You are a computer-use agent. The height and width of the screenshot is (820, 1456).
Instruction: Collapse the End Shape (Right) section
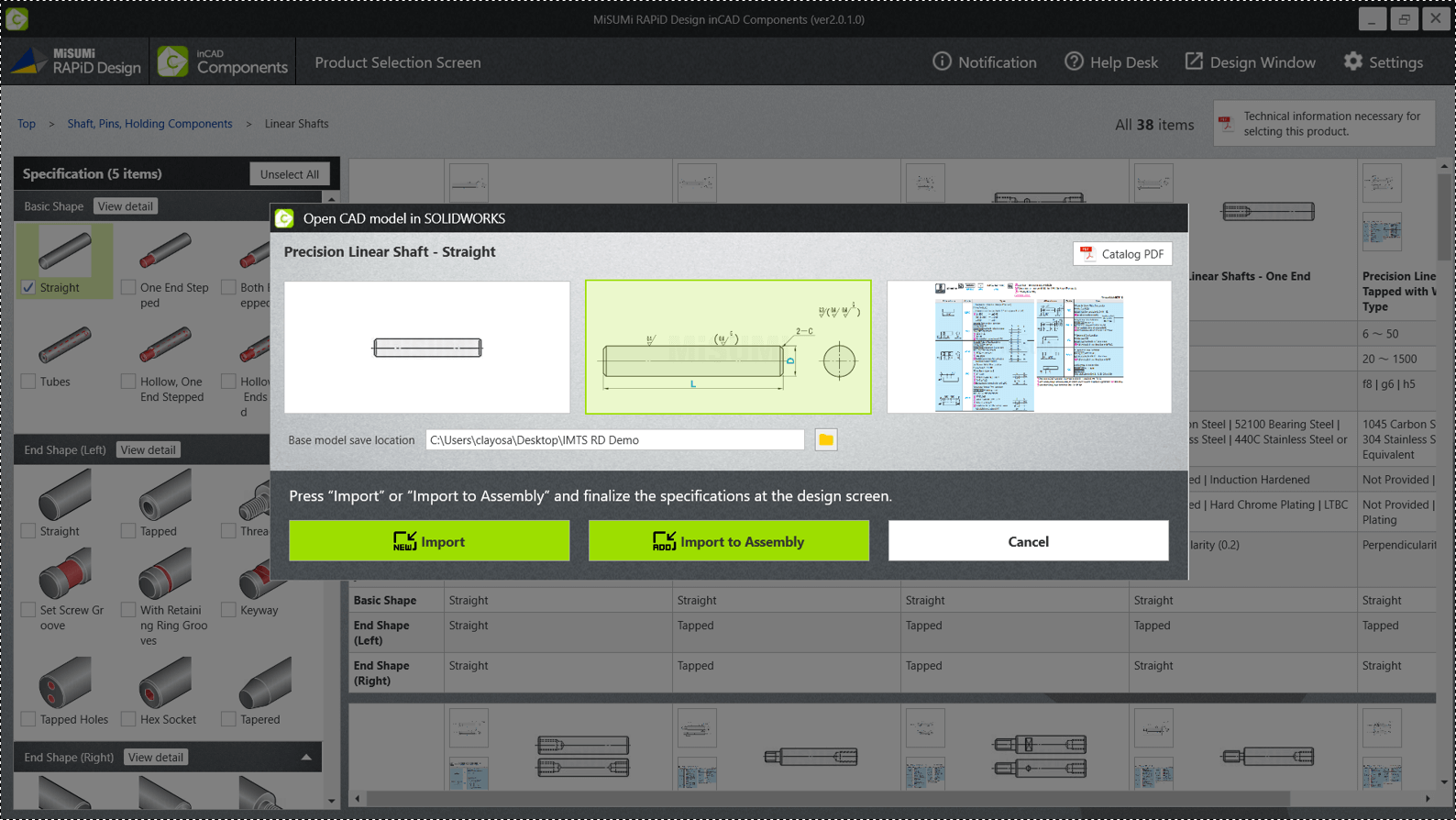tap(306, 758)
